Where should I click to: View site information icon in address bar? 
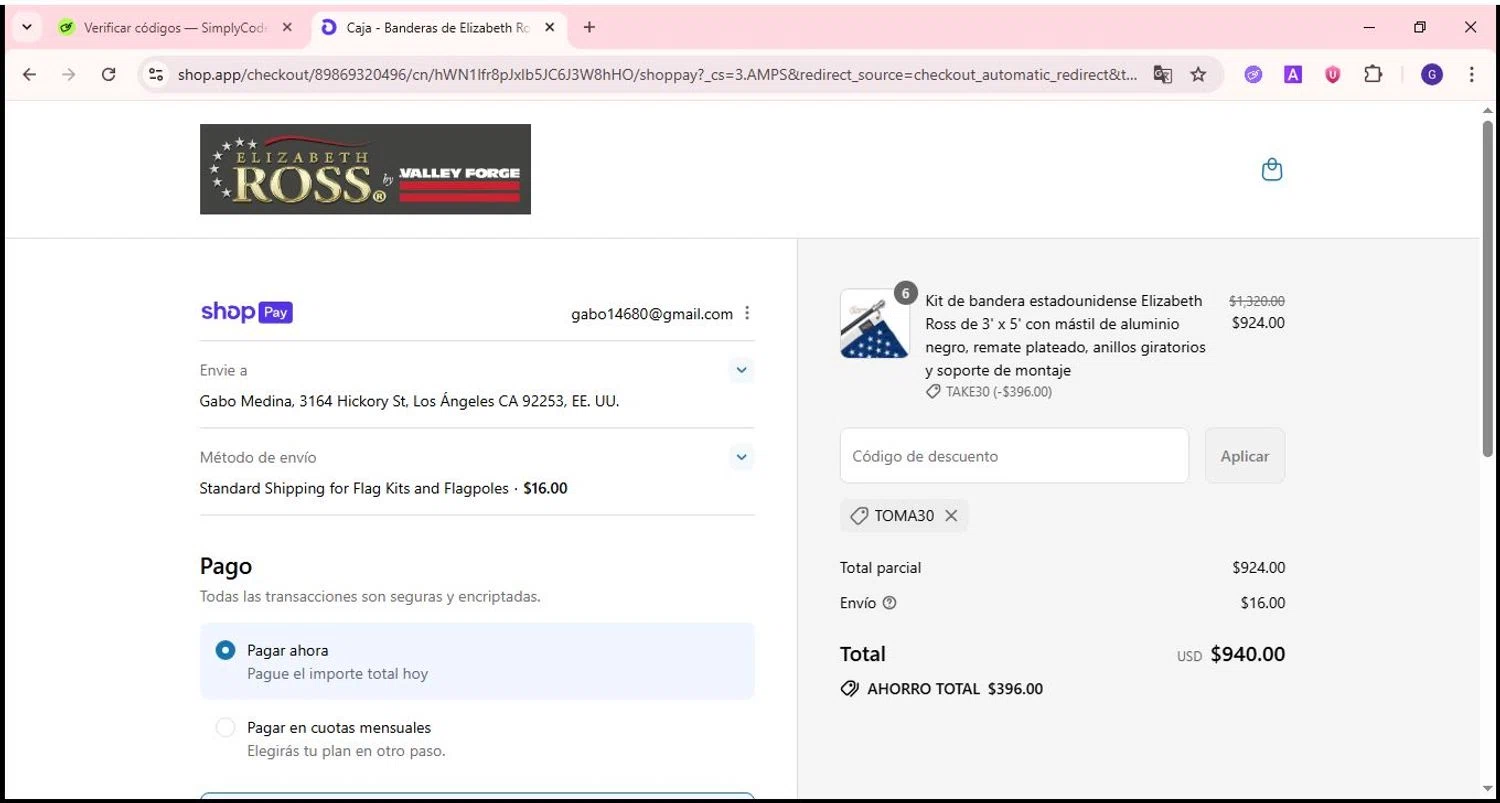click(x=155, y=74)
